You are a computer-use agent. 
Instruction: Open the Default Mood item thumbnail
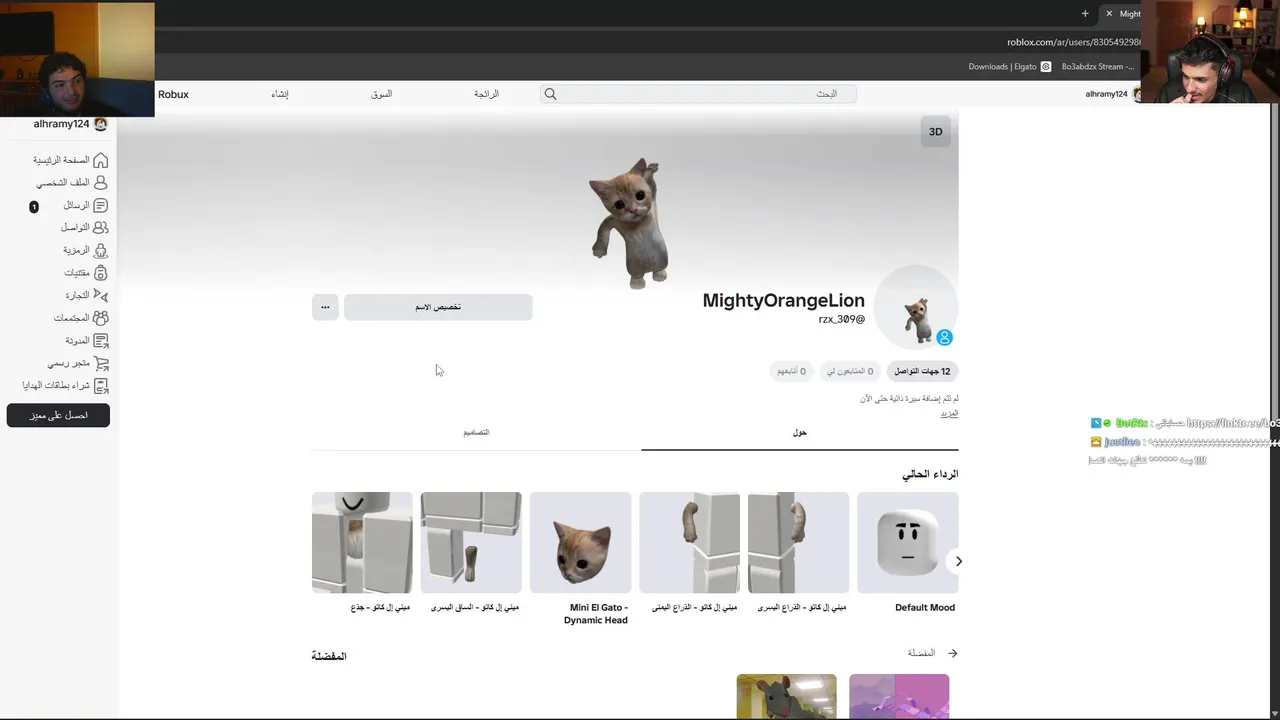click(x=908, y=543)
